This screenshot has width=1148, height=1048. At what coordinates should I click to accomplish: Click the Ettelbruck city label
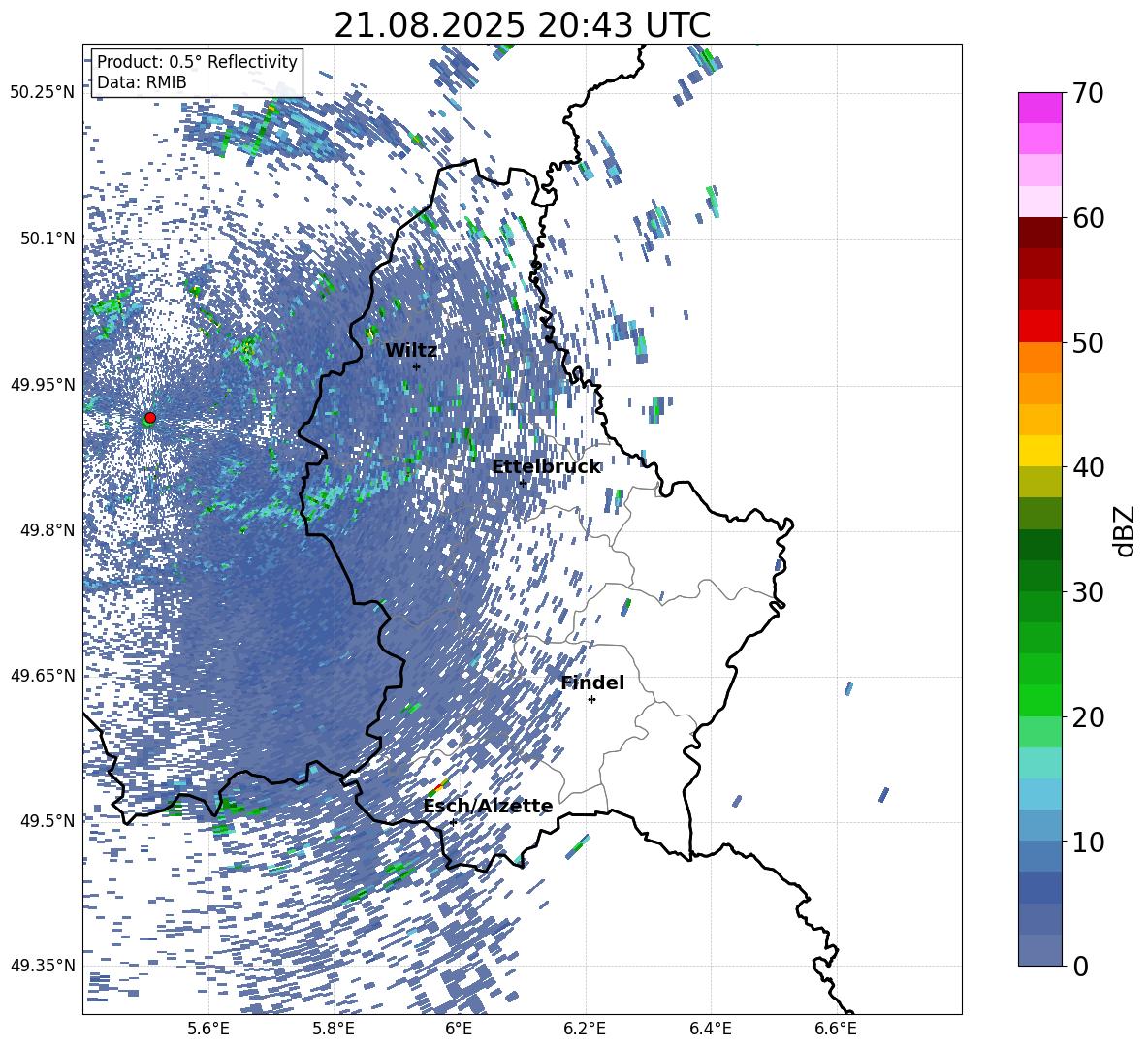[x=546, y=467]
